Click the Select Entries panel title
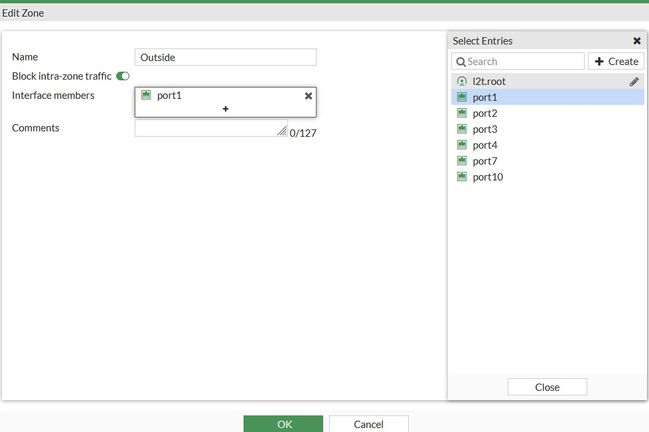The height and width of the screenshot is (432, 649). pos(483,41)
